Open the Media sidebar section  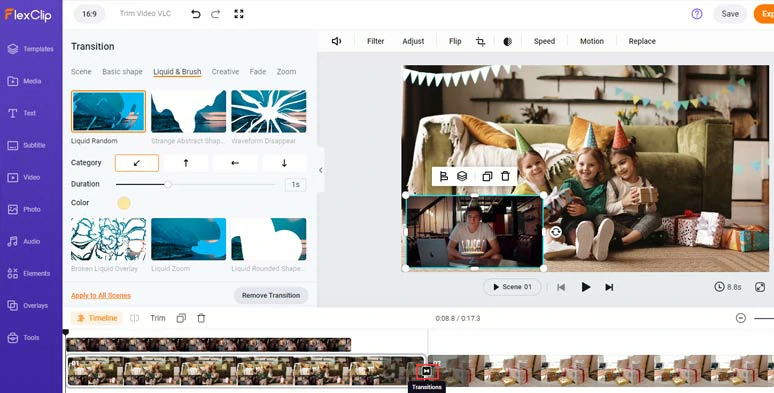(x=25, y=81)
